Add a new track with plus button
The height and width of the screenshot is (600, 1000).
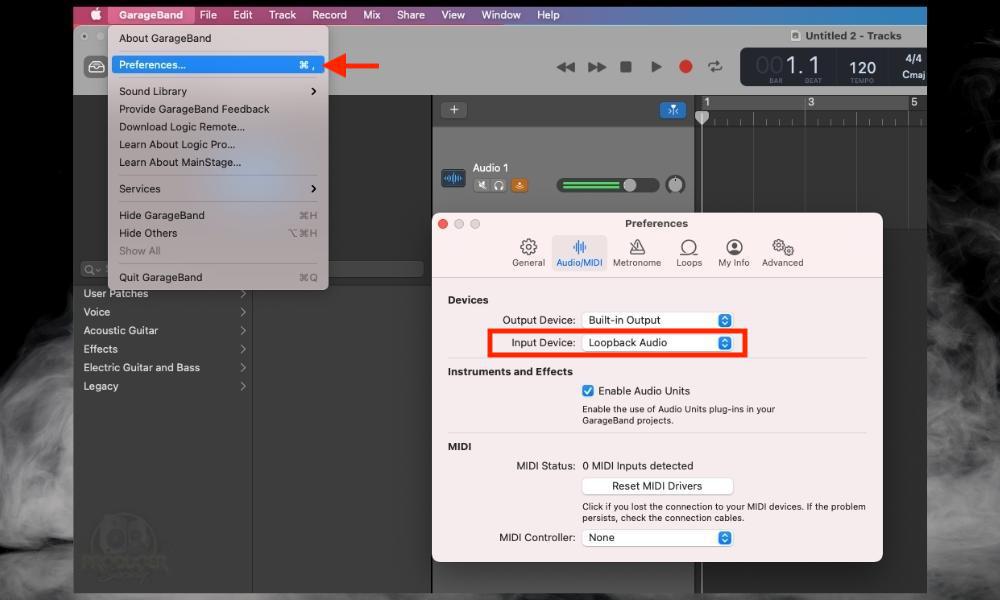[454, 110]
